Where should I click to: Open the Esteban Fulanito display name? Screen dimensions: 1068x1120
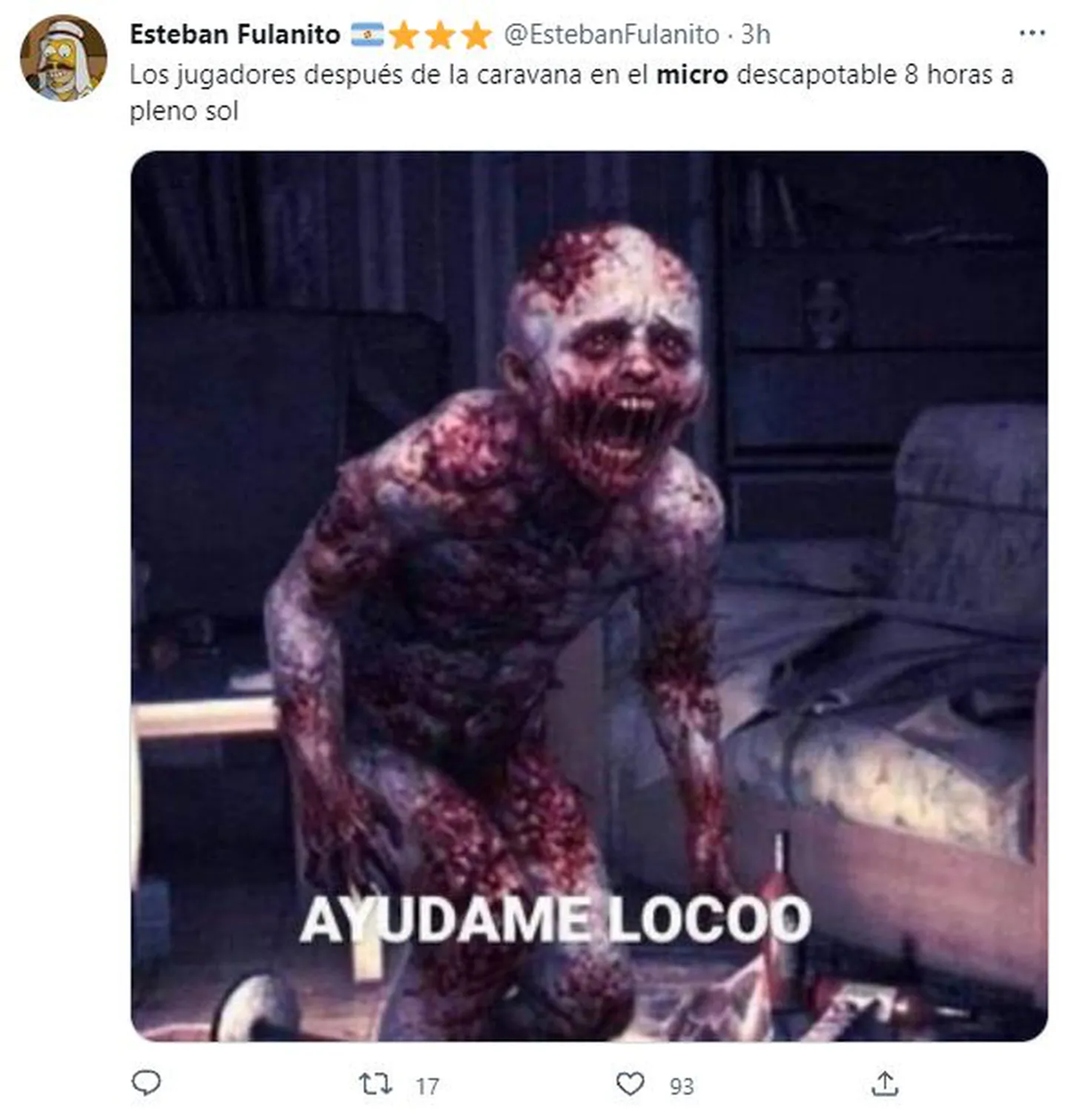pos(235,35)
